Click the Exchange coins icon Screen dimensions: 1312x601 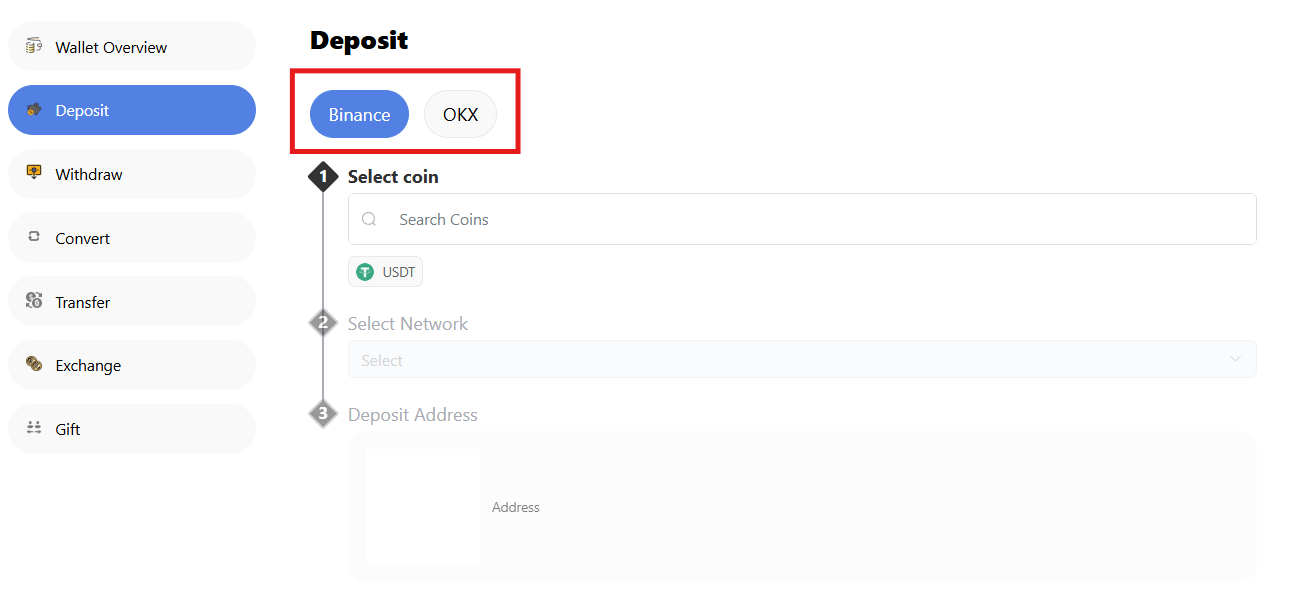(x=34, y=365)
